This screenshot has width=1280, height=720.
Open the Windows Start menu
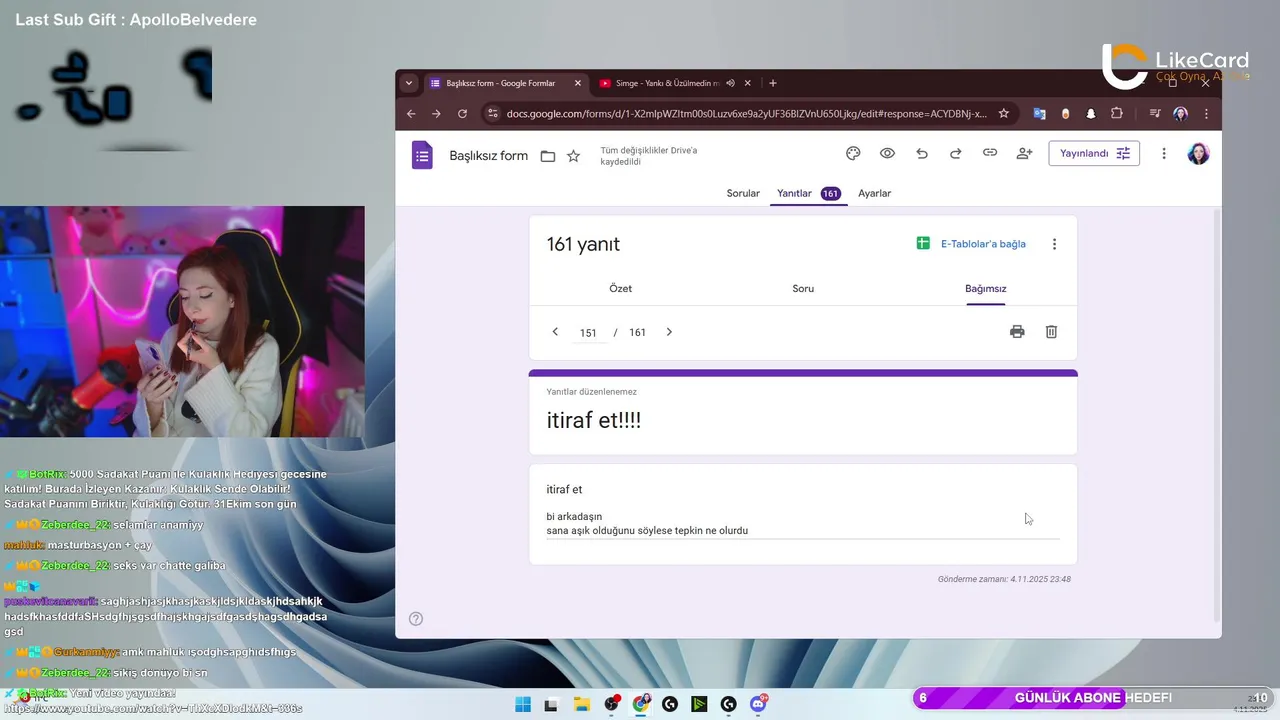[523, 704]
